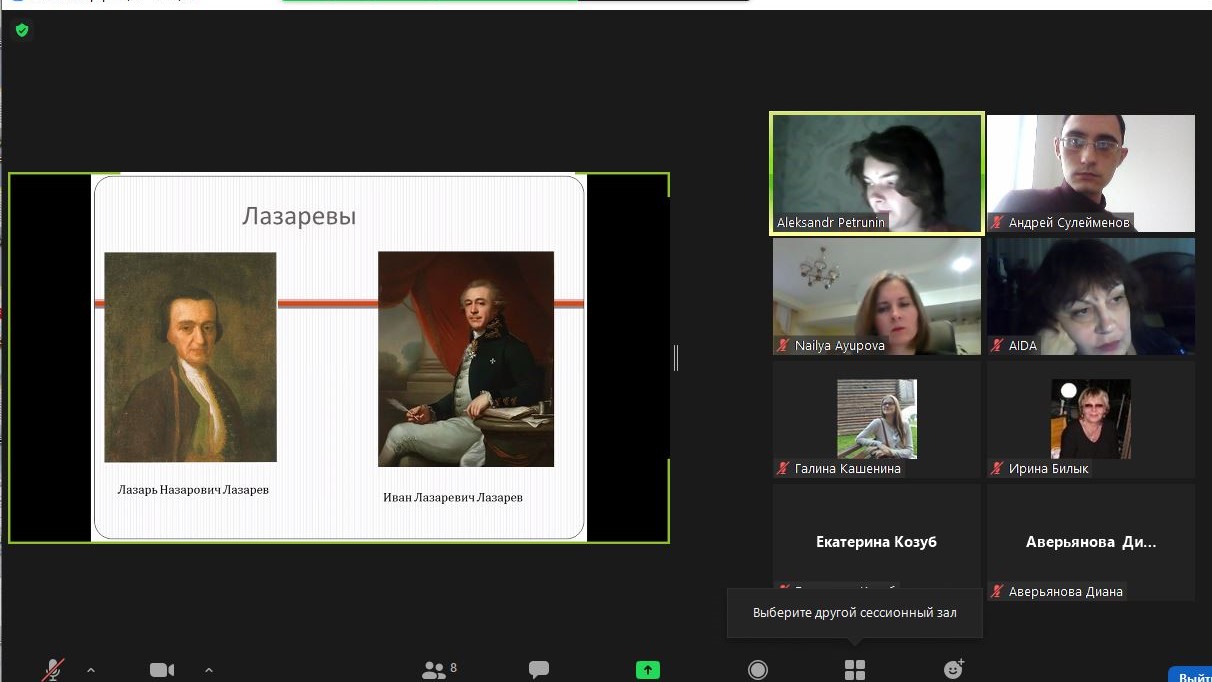Click the green share screen icon

(x=648, y=670)
